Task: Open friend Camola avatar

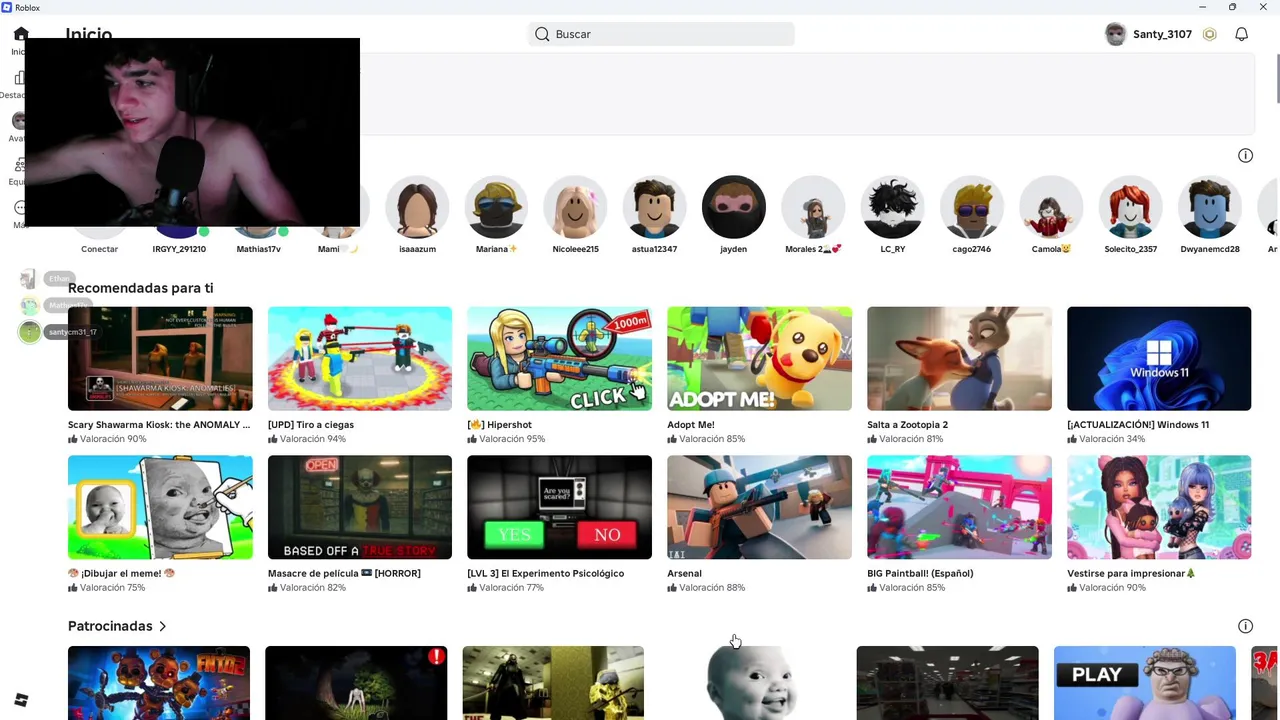Action: pyautogui.click(x=1051, y=207)
